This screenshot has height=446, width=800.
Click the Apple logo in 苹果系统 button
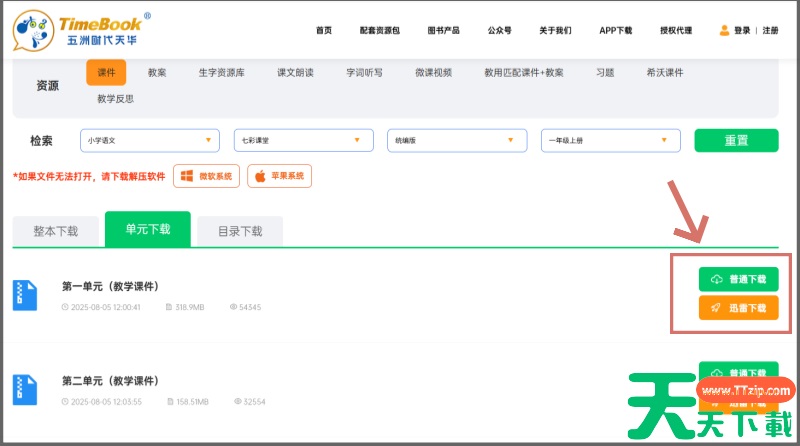(260, 176)
